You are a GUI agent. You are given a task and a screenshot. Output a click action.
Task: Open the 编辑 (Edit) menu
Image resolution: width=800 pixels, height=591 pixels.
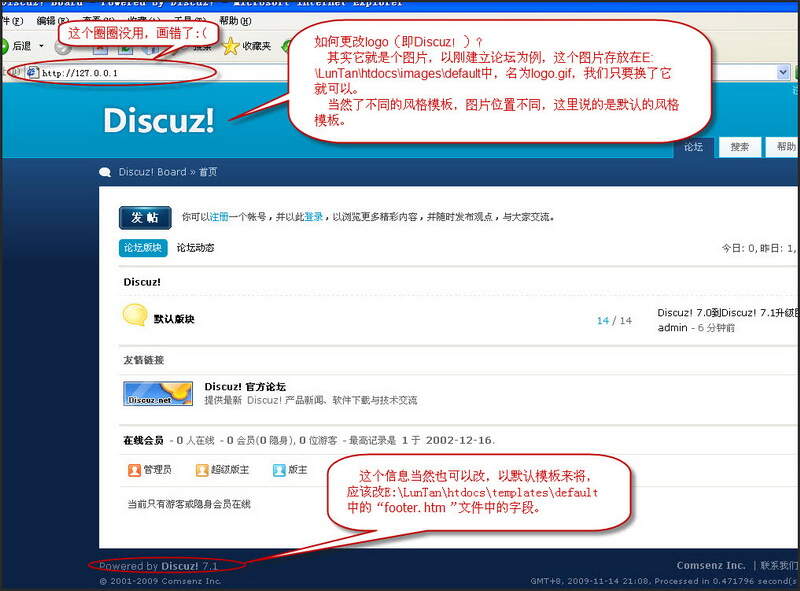pyautogui.click(x=53, y=21)
